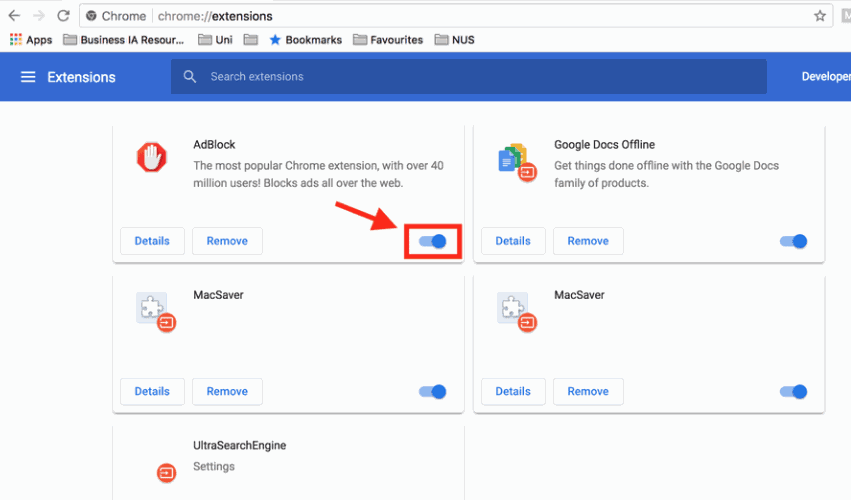Turn off Google Docs Offline toggle
The image size is (851, 500).
coord(793,241)
